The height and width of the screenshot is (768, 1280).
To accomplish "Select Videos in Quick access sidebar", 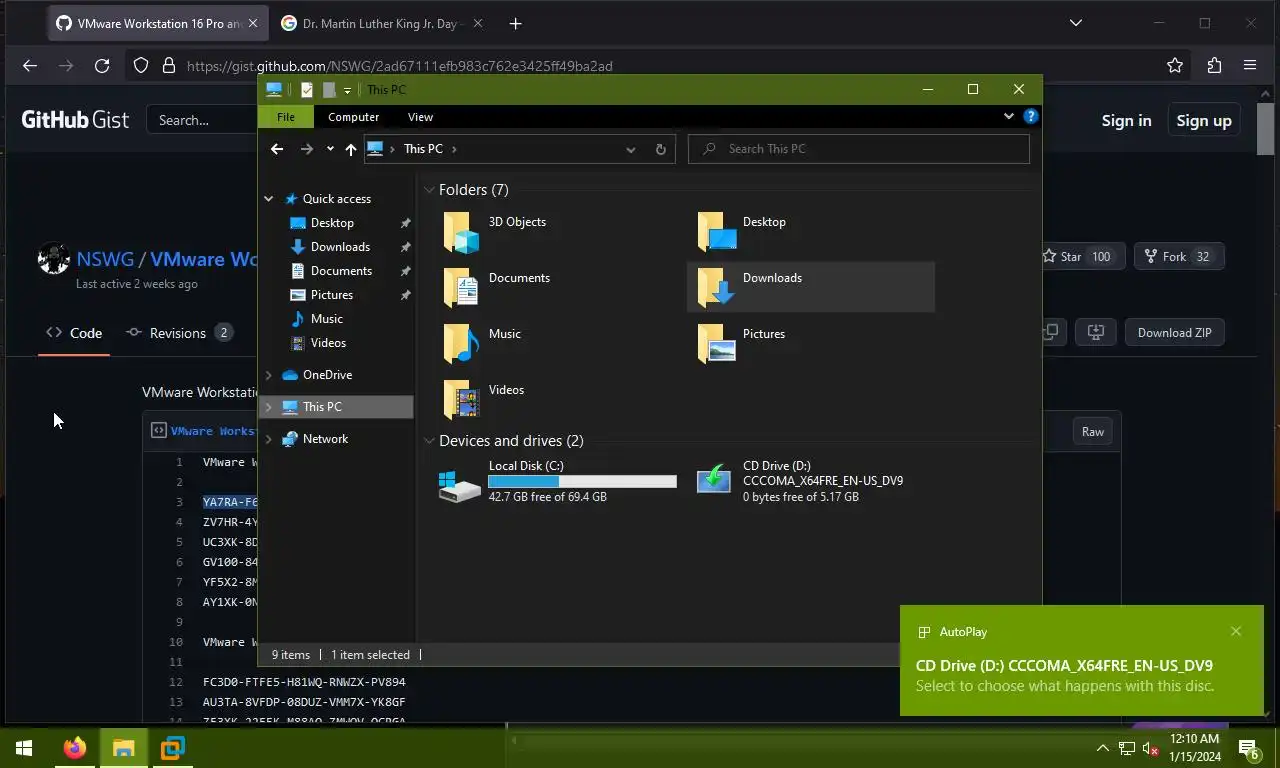I will [x=328, y=343].
